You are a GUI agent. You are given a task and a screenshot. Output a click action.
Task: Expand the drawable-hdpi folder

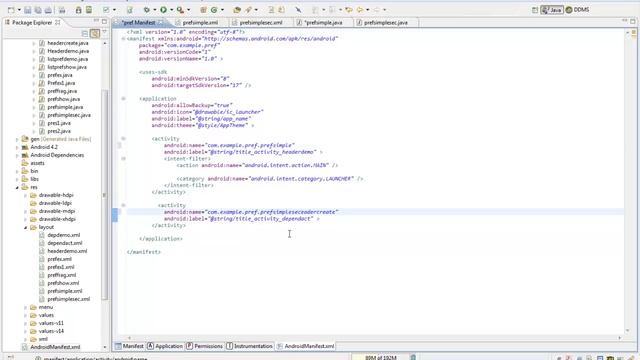point(25,196)
